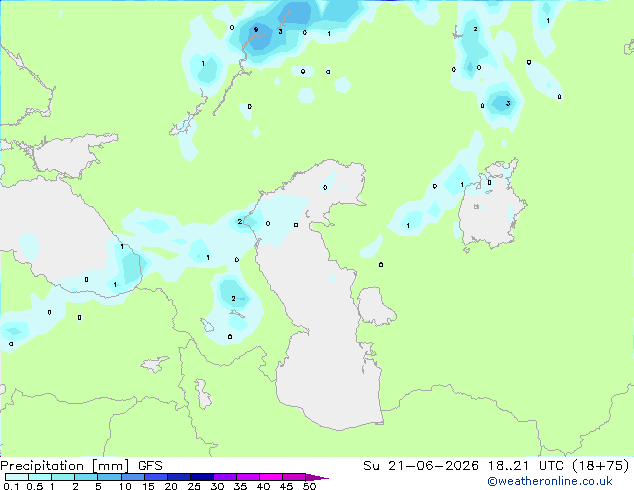Image resolution: width=634 pixels, height=490 pixels.
Task: Select the 0.5–1 mm legend color swatch
Action: tap(40, 477)
